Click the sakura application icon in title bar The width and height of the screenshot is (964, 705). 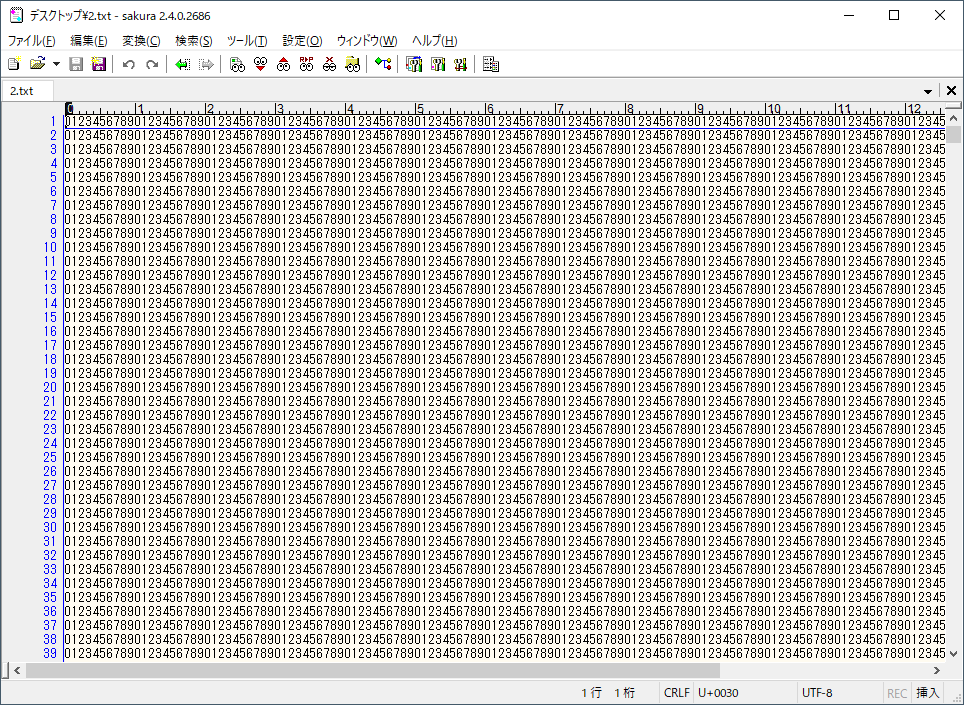(x=17, y=15)
